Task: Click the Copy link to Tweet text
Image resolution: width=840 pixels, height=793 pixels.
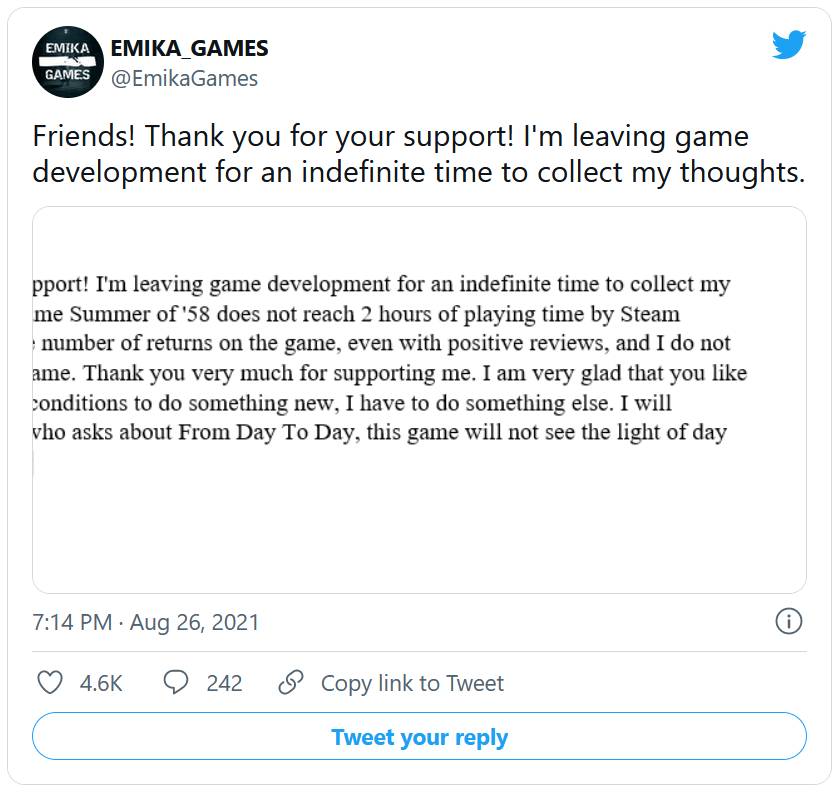Action: (x=412, y=683)
